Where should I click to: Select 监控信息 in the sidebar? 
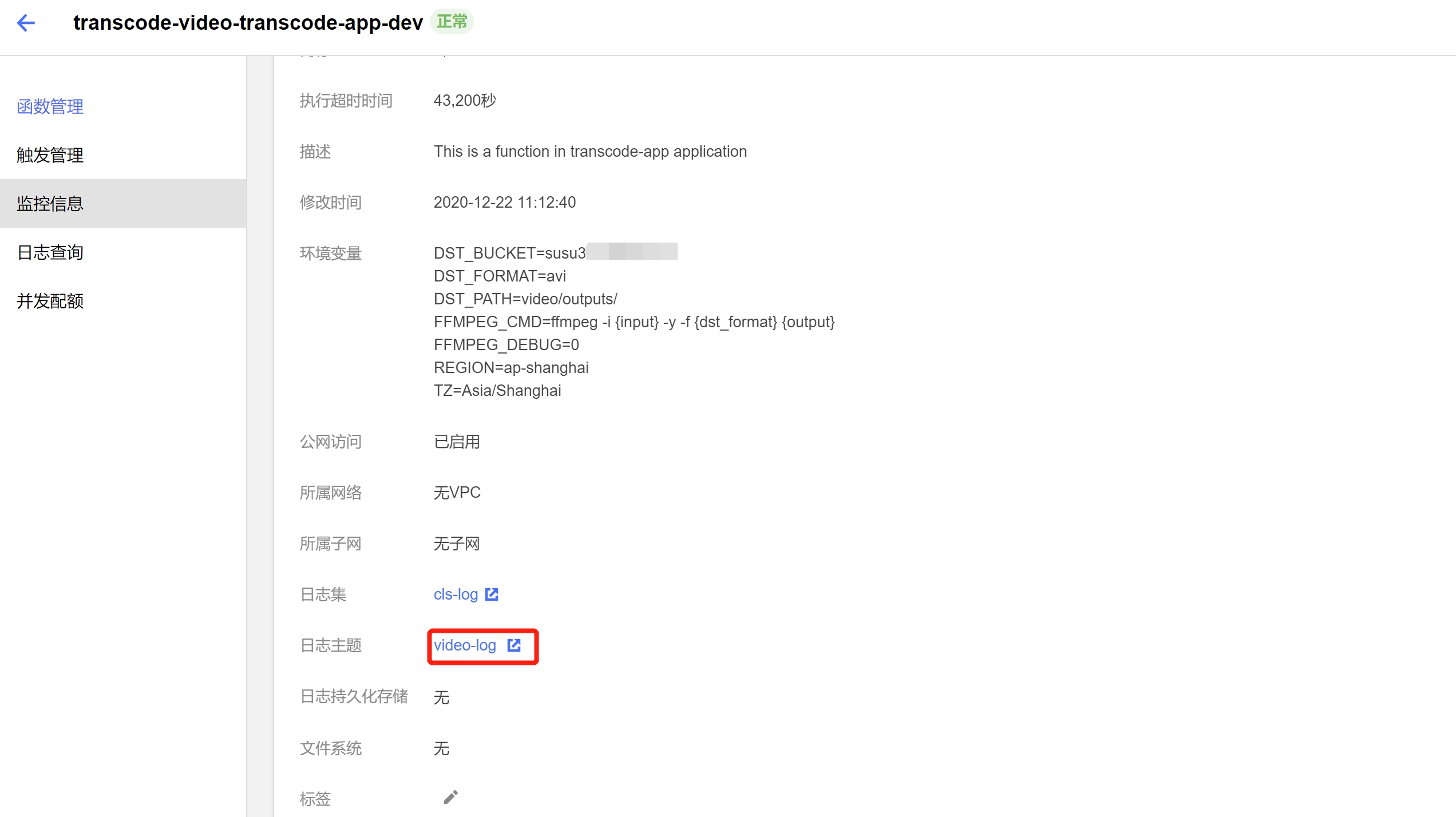(x=123, y=204)
